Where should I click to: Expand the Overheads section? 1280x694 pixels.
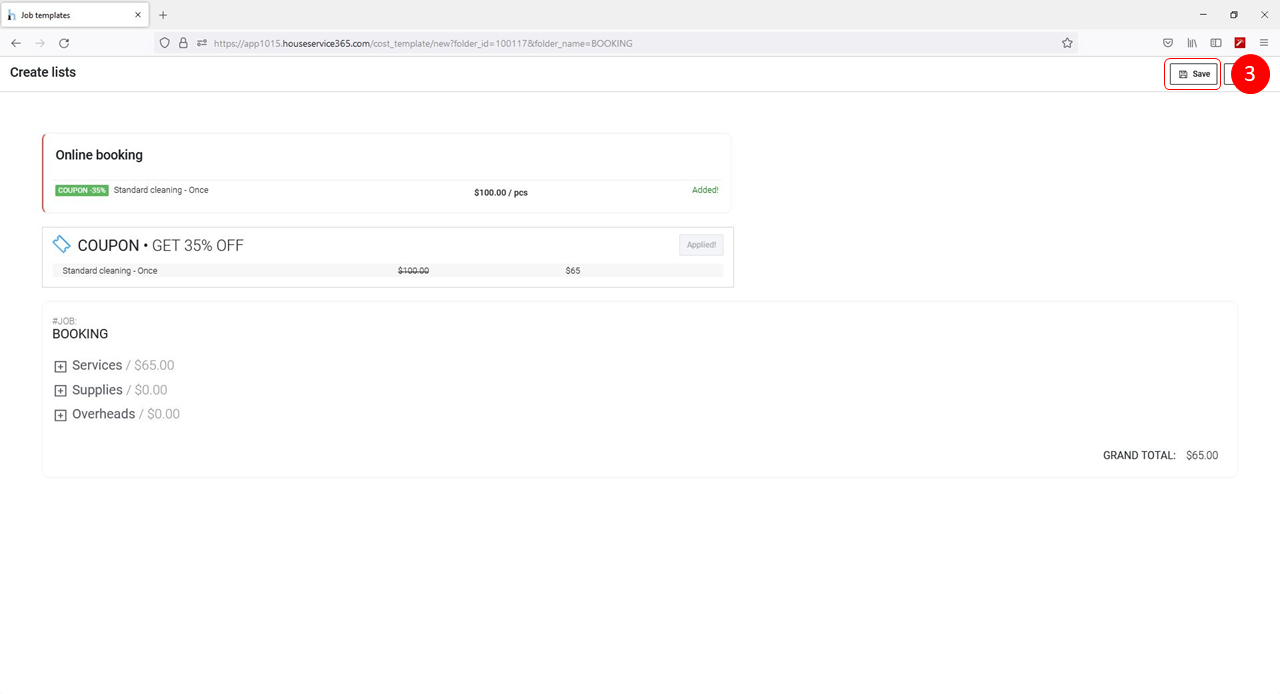click(60, 415)
